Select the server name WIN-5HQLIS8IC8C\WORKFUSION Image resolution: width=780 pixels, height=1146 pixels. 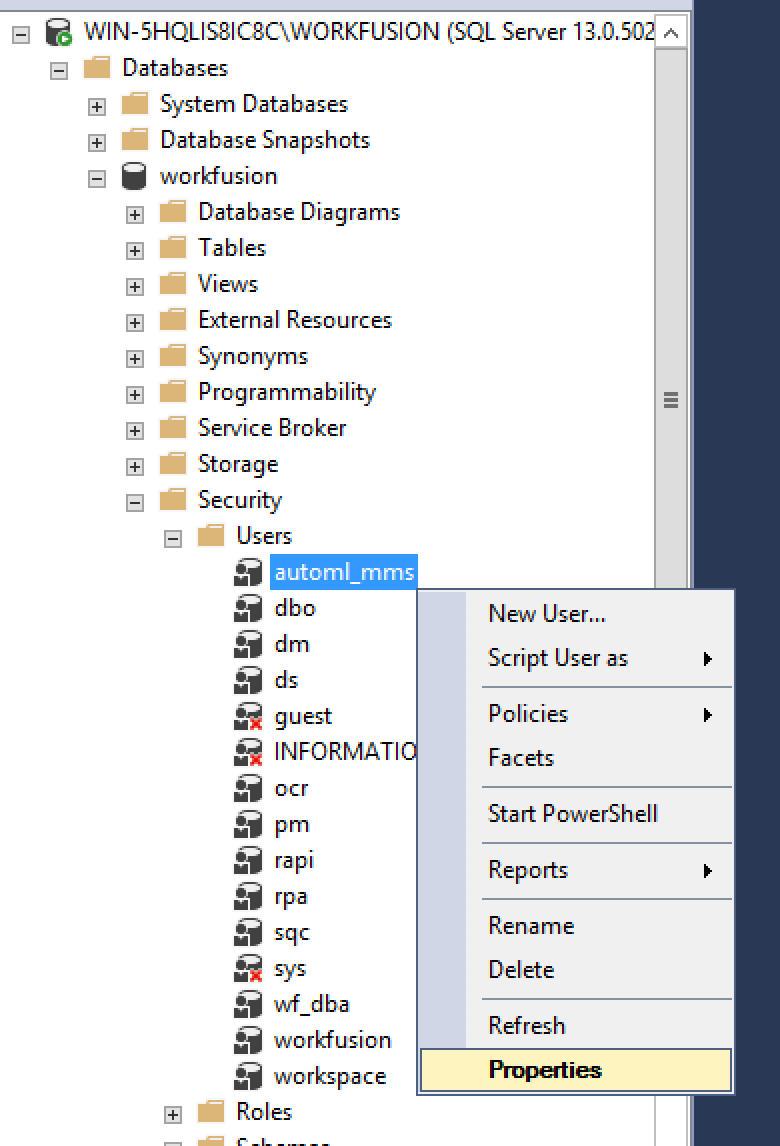pyautogui.click(x=262, y=32)
